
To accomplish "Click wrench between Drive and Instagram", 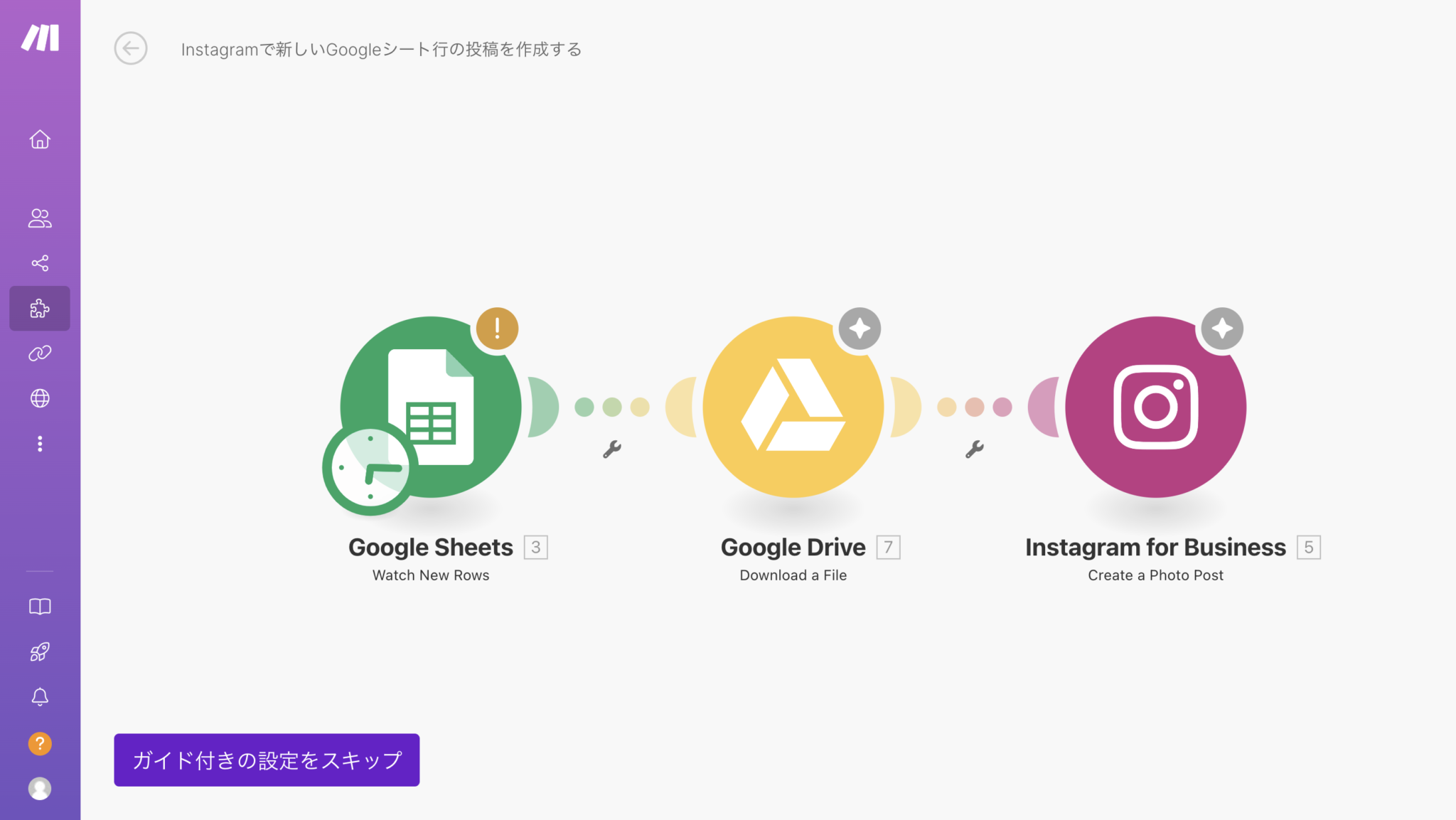I will pos(975,449).
